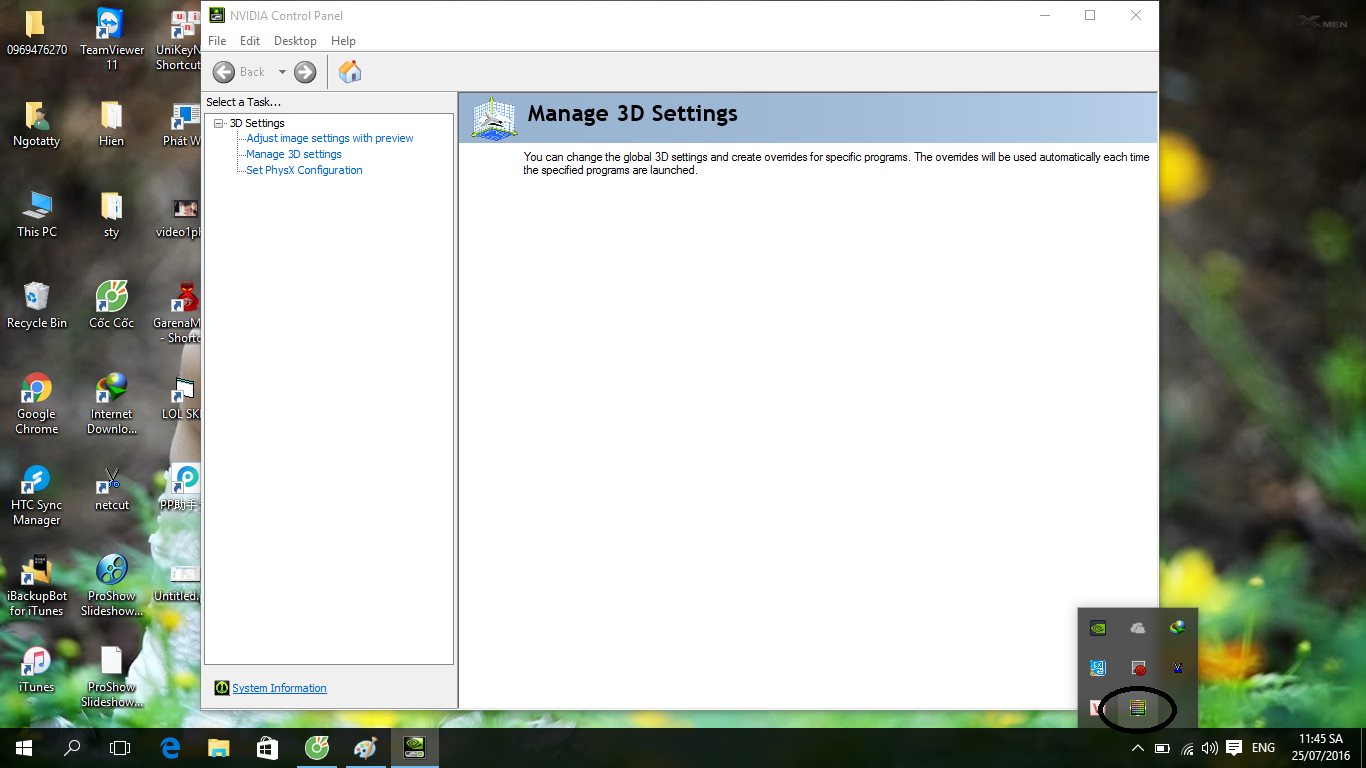Select the Google Chrome desktop shortcut

pyautogui.click(x=37, y=404)
